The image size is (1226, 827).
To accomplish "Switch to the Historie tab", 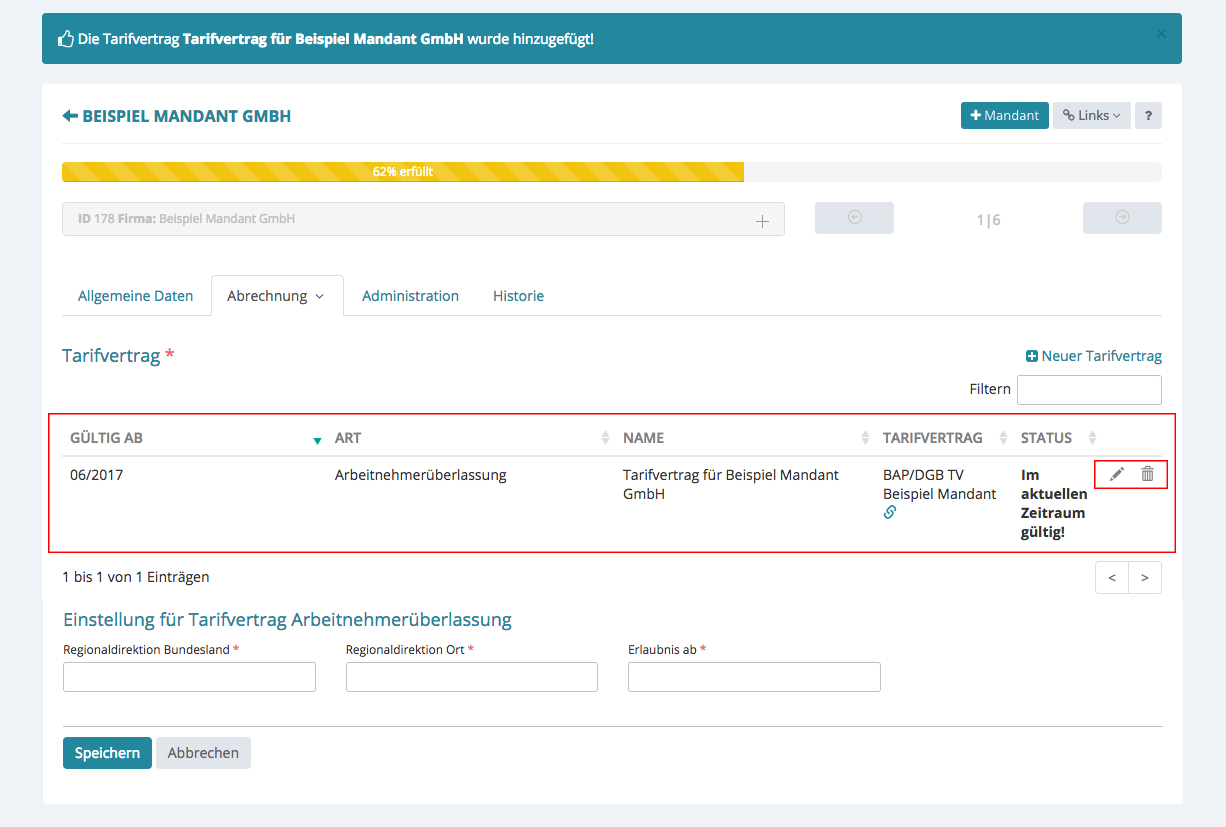I will point(518,296).
